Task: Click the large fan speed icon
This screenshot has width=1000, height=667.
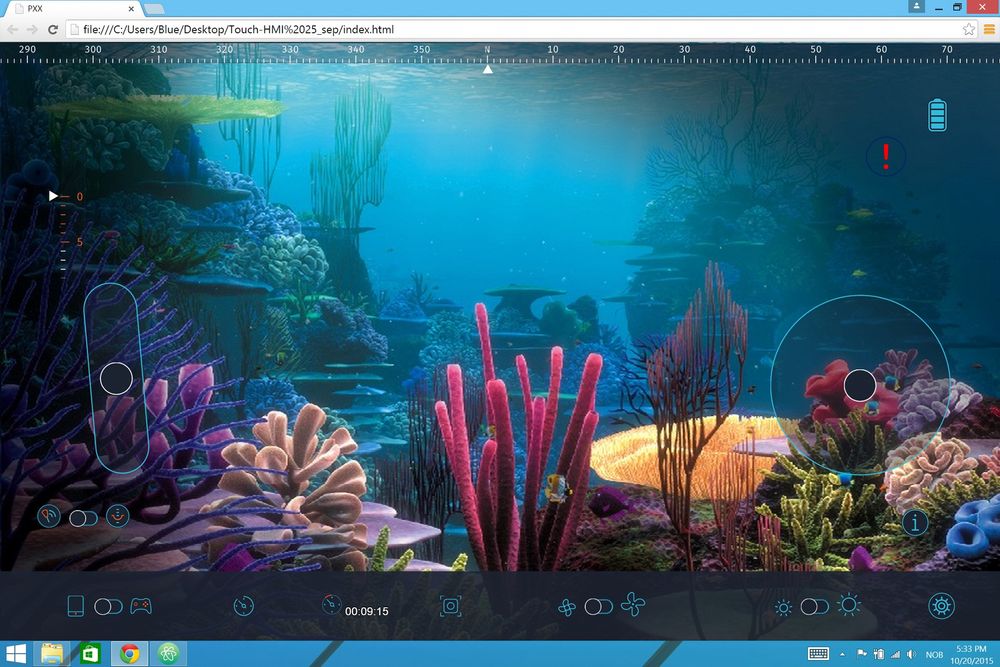Action: pos(633,605)
